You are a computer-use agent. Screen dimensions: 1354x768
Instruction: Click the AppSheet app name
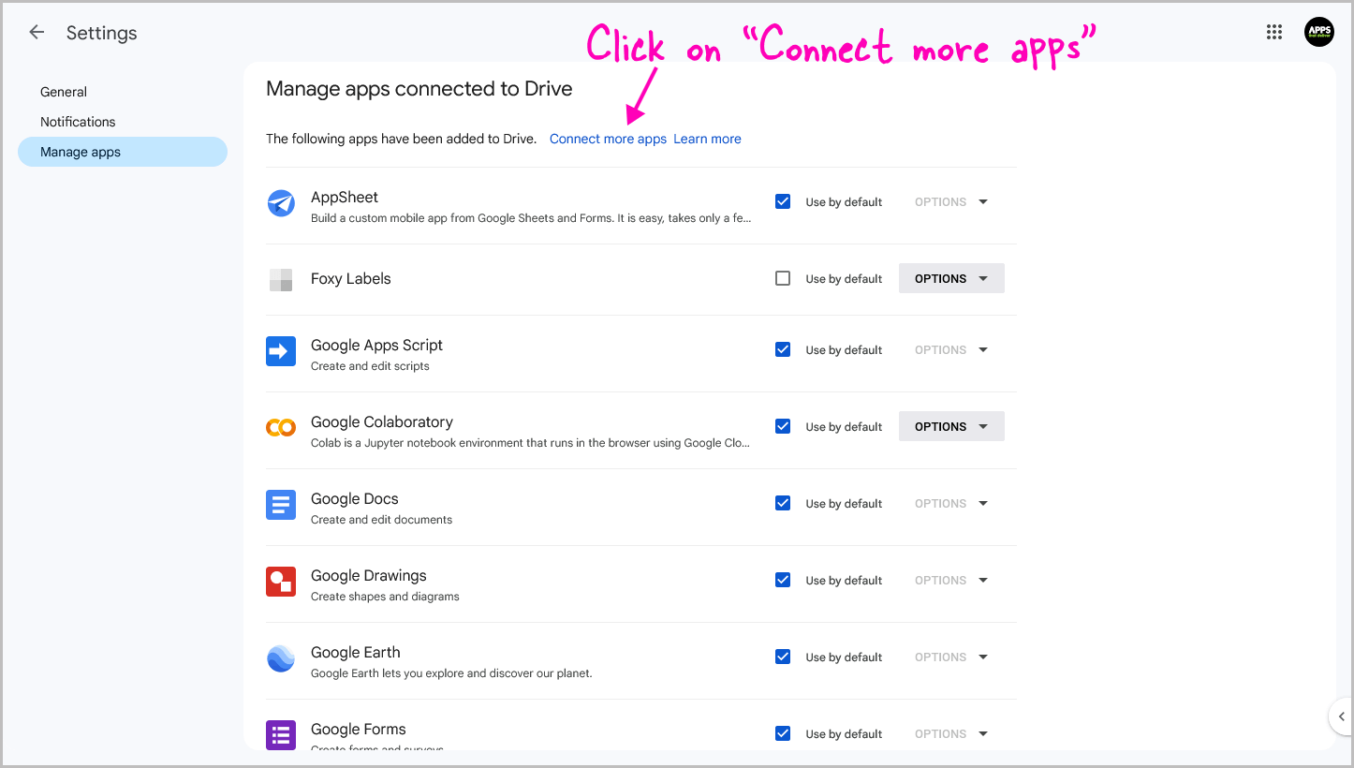point(344,197)
